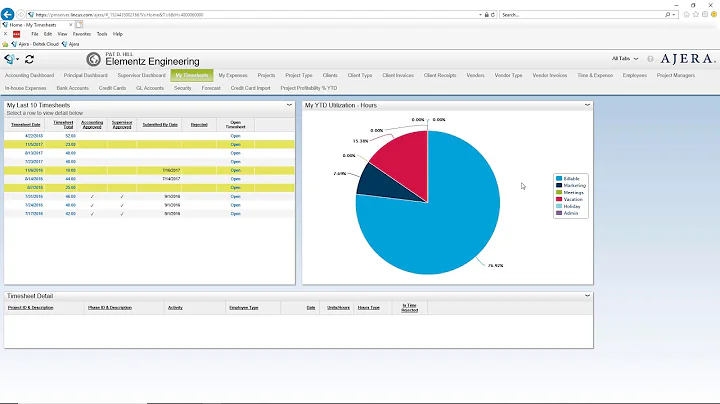This screenshot has width=720, height=404.
Task: Open the Time & Expense tab
Action: coord(595,75)
